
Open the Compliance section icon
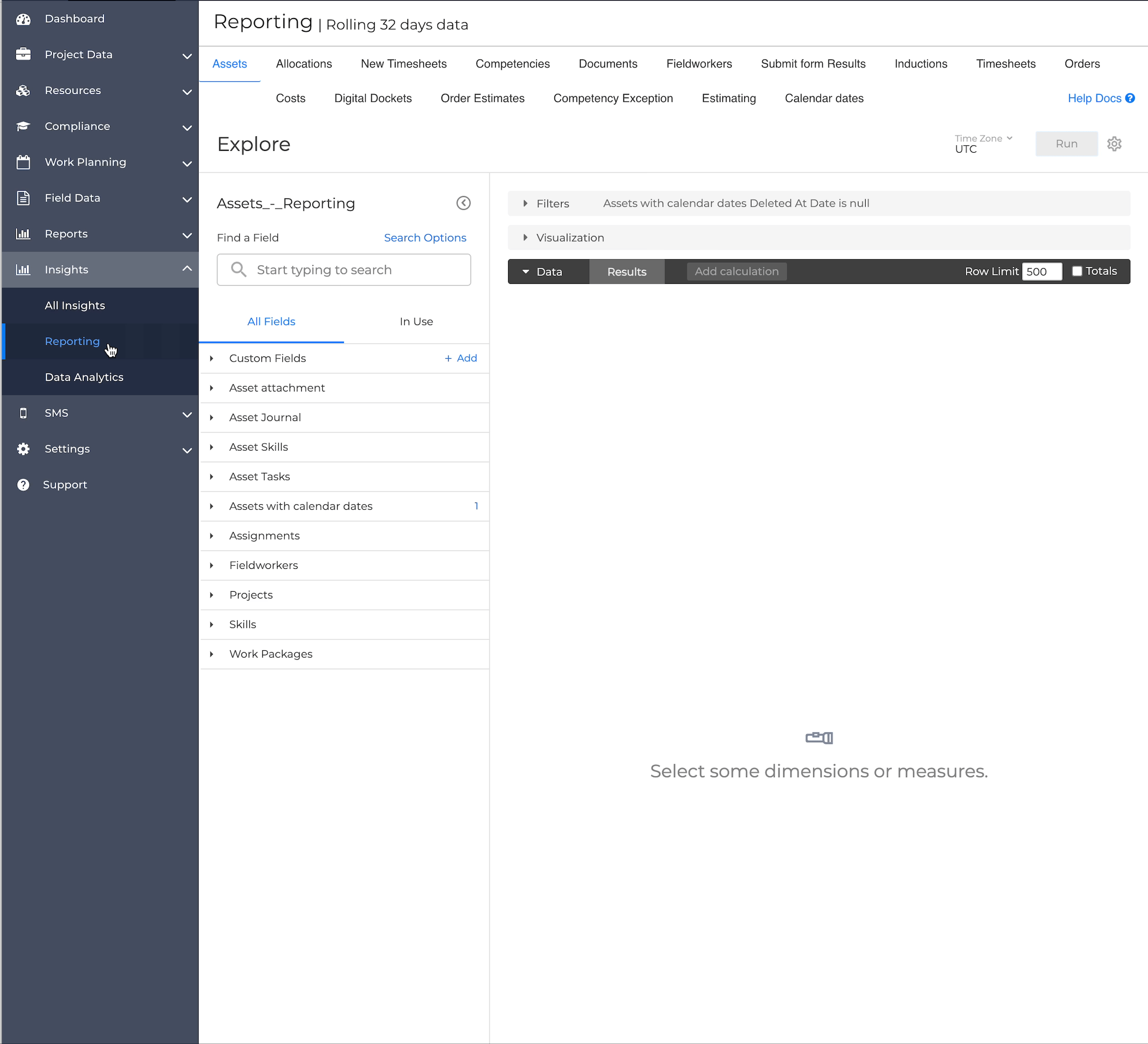[x=24, y=126]
